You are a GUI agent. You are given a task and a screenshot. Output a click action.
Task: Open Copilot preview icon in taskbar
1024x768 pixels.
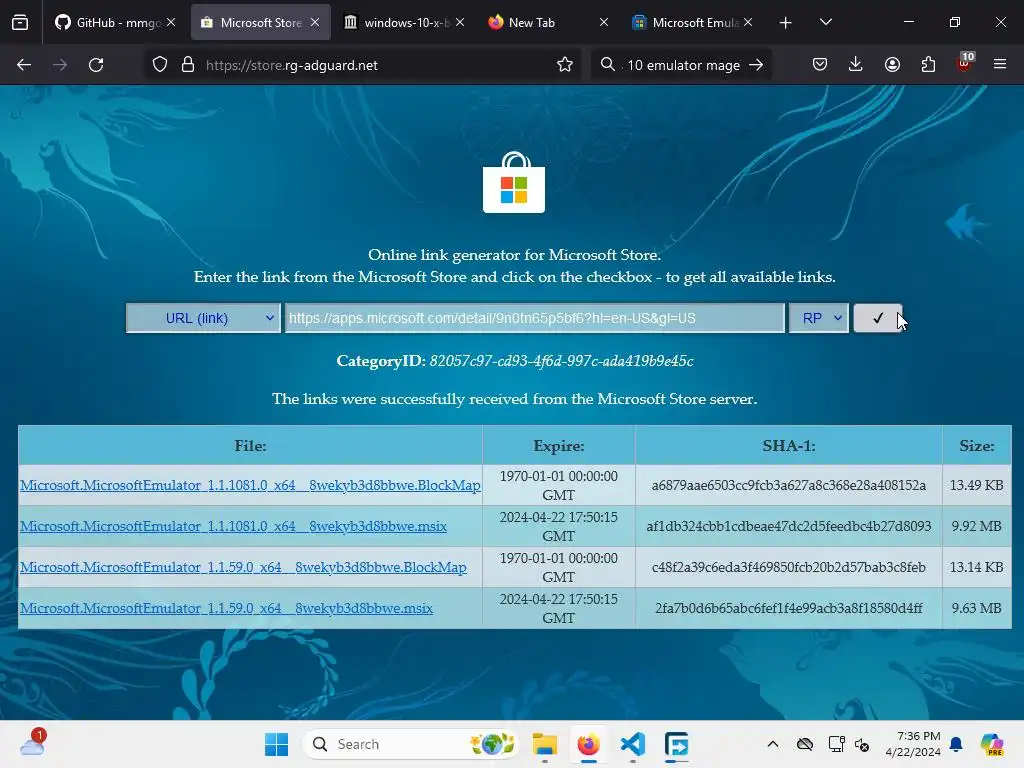pos(991,744)
